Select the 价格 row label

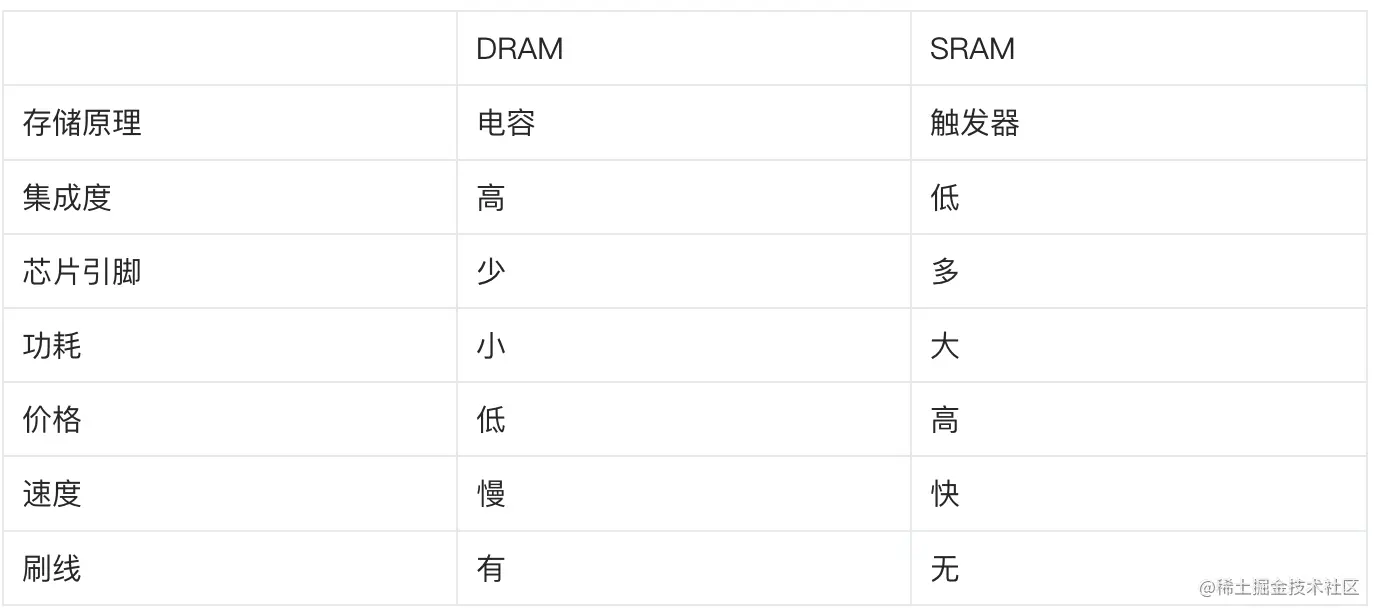coord(52,420)
